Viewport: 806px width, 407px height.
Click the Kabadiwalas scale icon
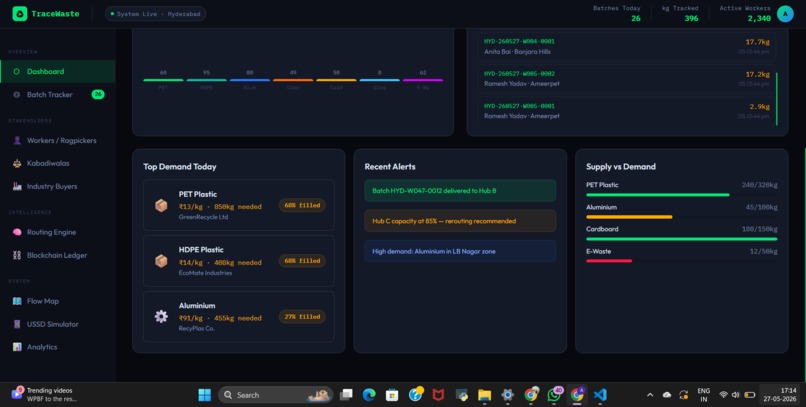(x=16, y=163)
